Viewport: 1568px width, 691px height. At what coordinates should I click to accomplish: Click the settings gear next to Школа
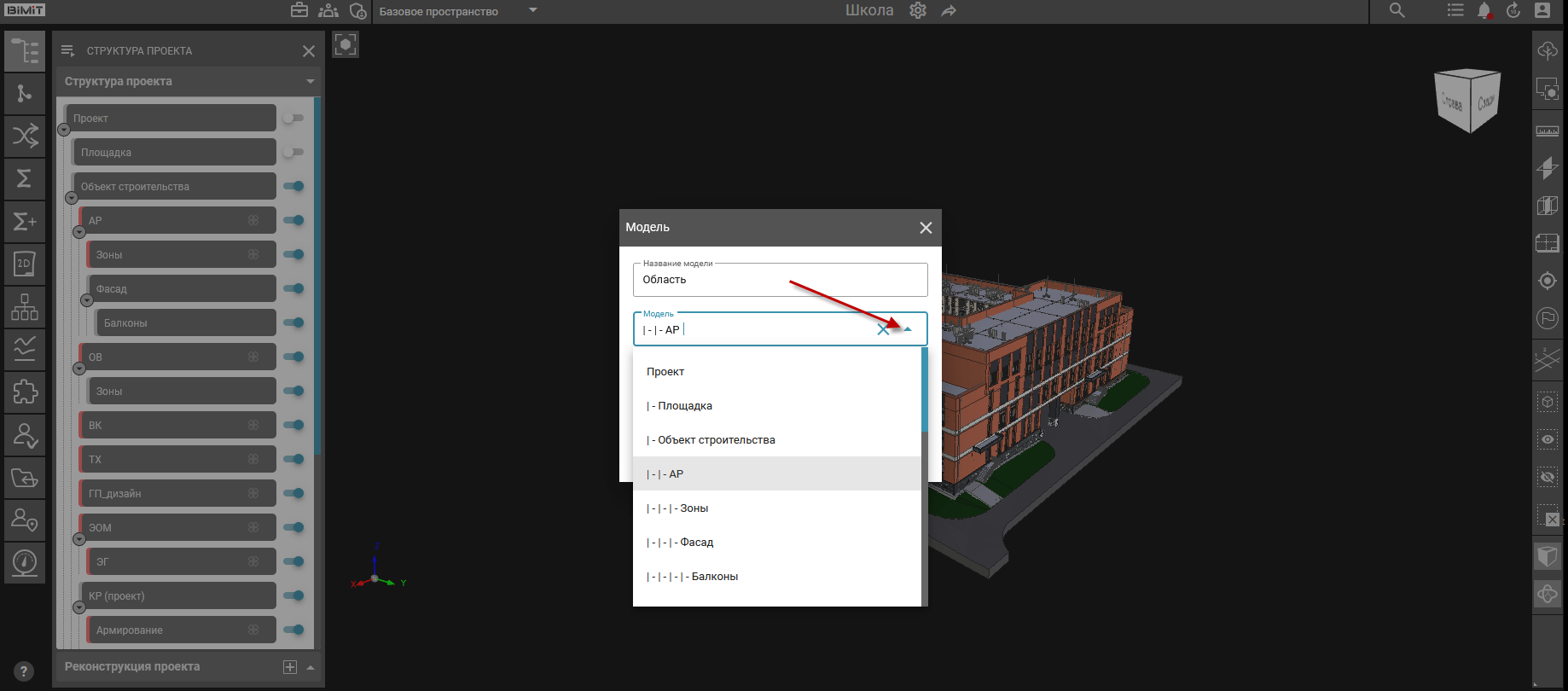coord(918,11)
